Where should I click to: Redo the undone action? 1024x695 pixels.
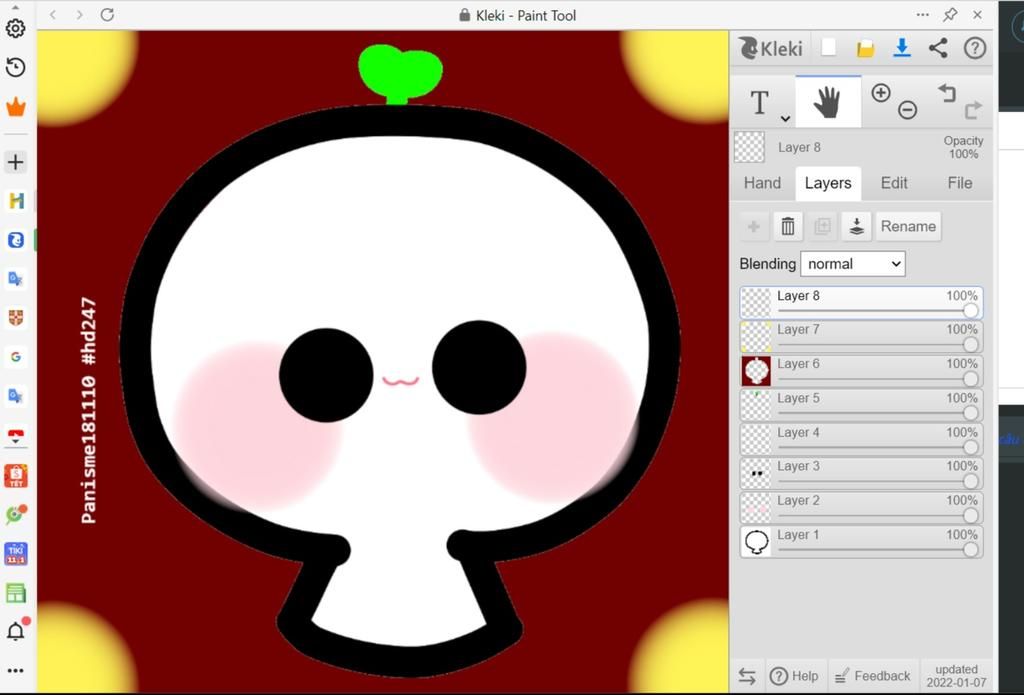[973, 110]
